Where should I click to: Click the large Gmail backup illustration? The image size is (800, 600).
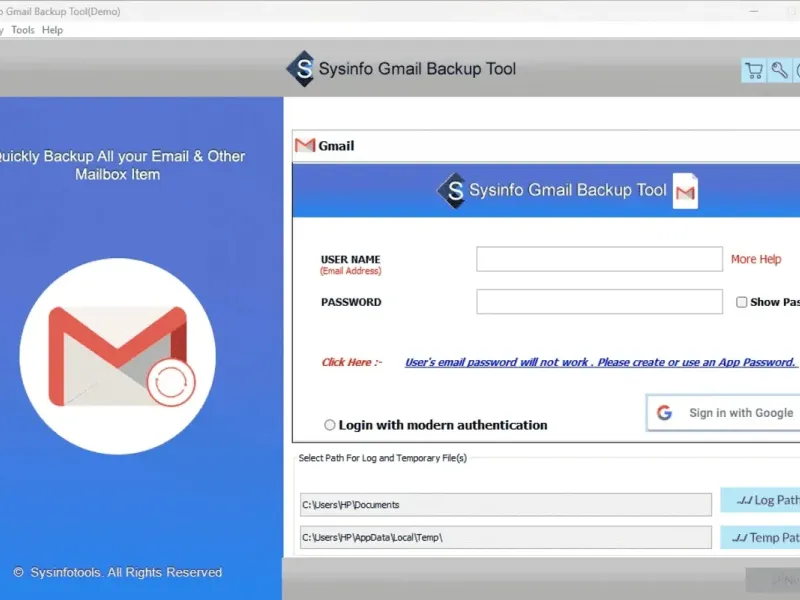coord(117,356)
